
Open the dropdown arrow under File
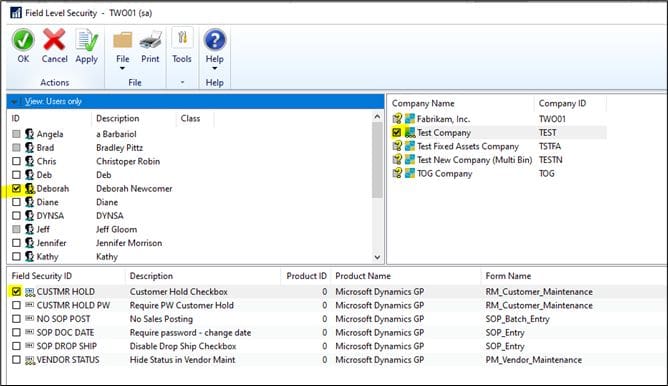click(x=122, y=69)
